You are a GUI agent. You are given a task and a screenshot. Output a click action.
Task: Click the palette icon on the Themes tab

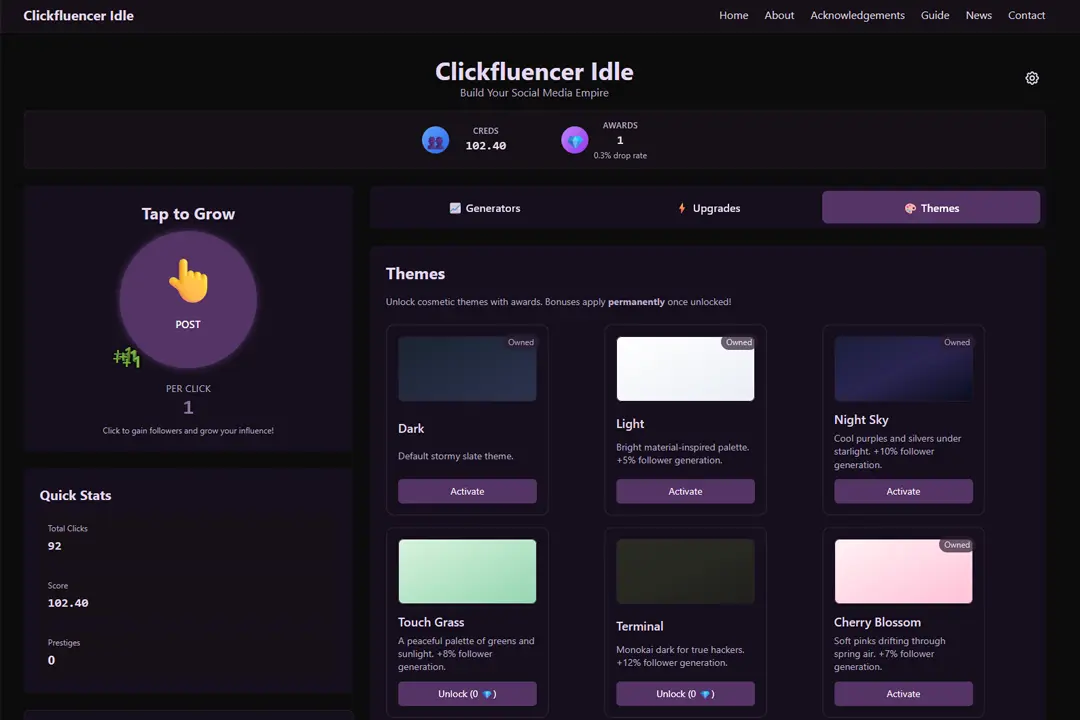click(911, 208)
